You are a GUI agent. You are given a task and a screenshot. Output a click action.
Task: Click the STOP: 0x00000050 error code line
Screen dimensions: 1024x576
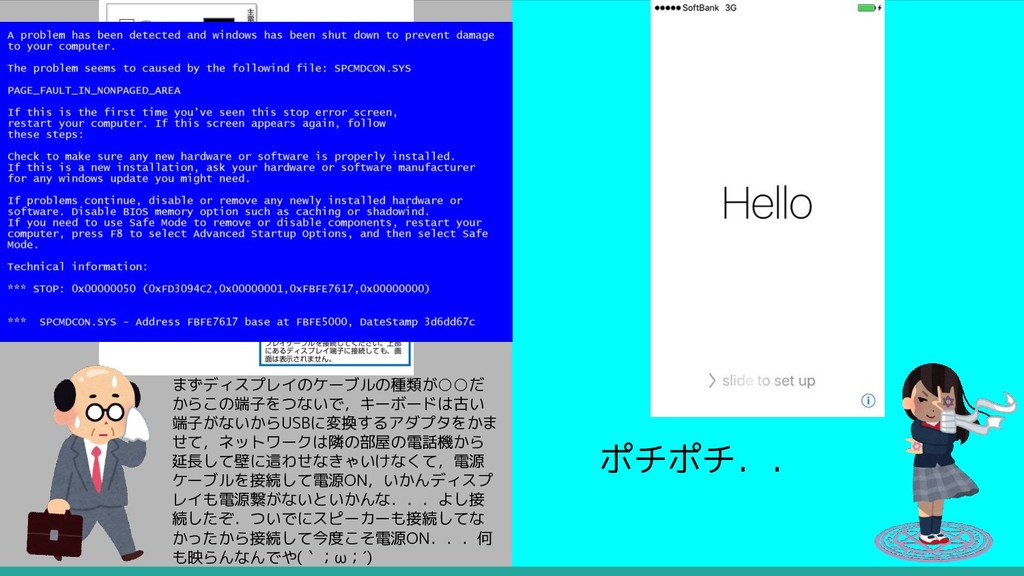point(218,288)
